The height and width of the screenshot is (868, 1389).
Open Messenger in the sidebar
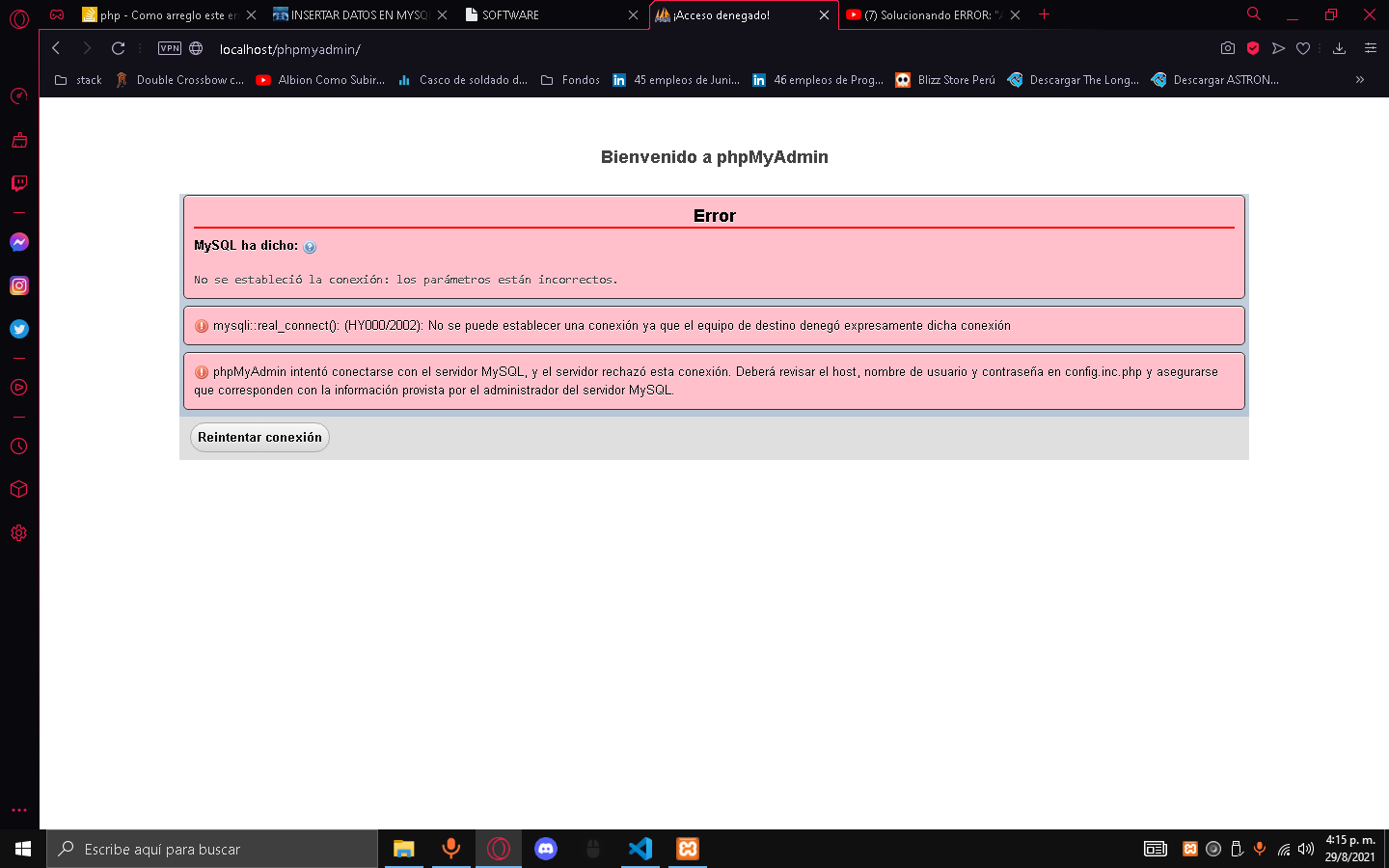pos(19,242)
